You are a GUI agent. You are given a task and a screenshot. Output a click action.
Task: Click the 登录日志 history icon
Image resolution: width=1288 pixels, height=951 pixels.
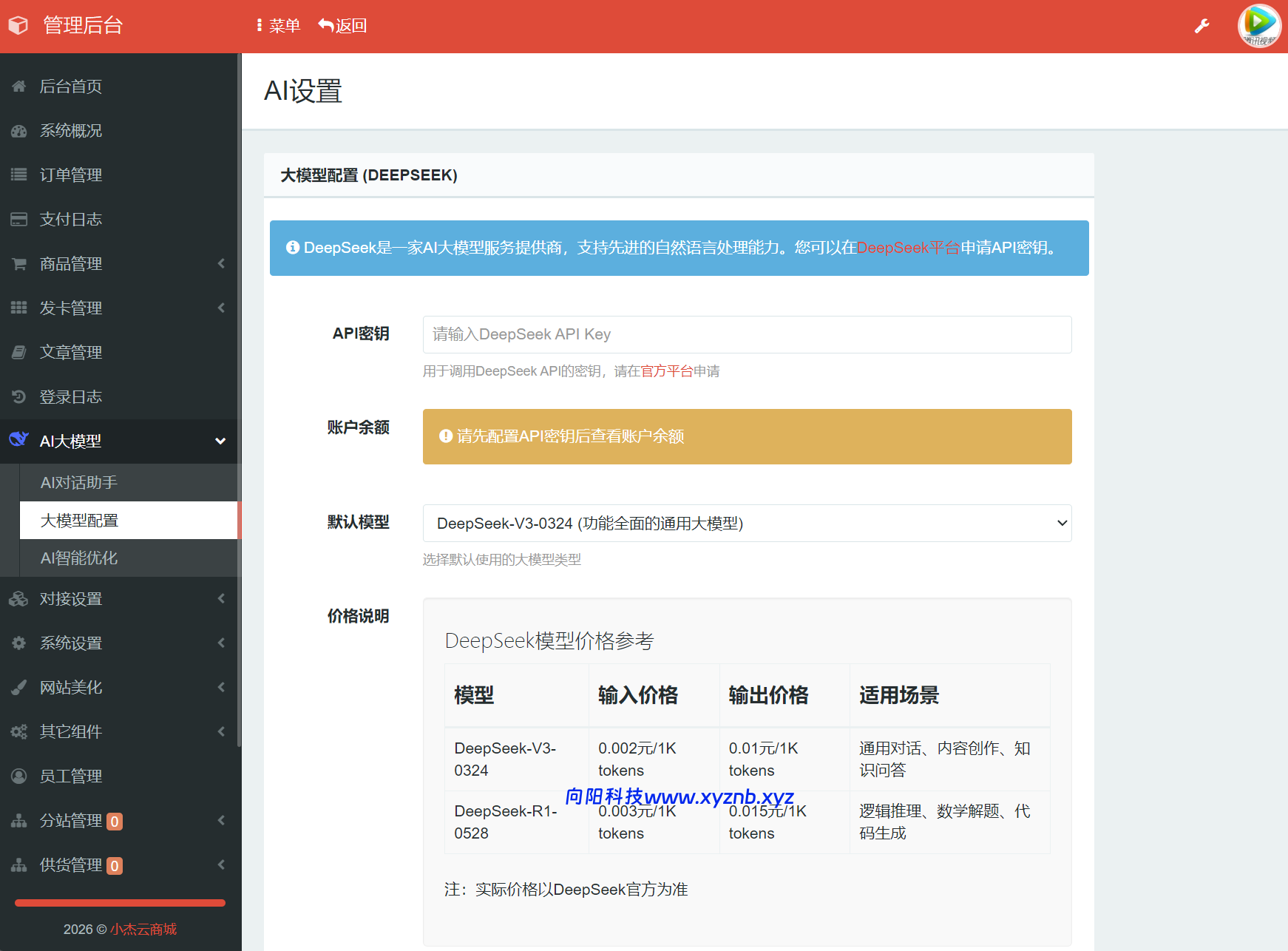pyautogui.click(x=19, y=396)
